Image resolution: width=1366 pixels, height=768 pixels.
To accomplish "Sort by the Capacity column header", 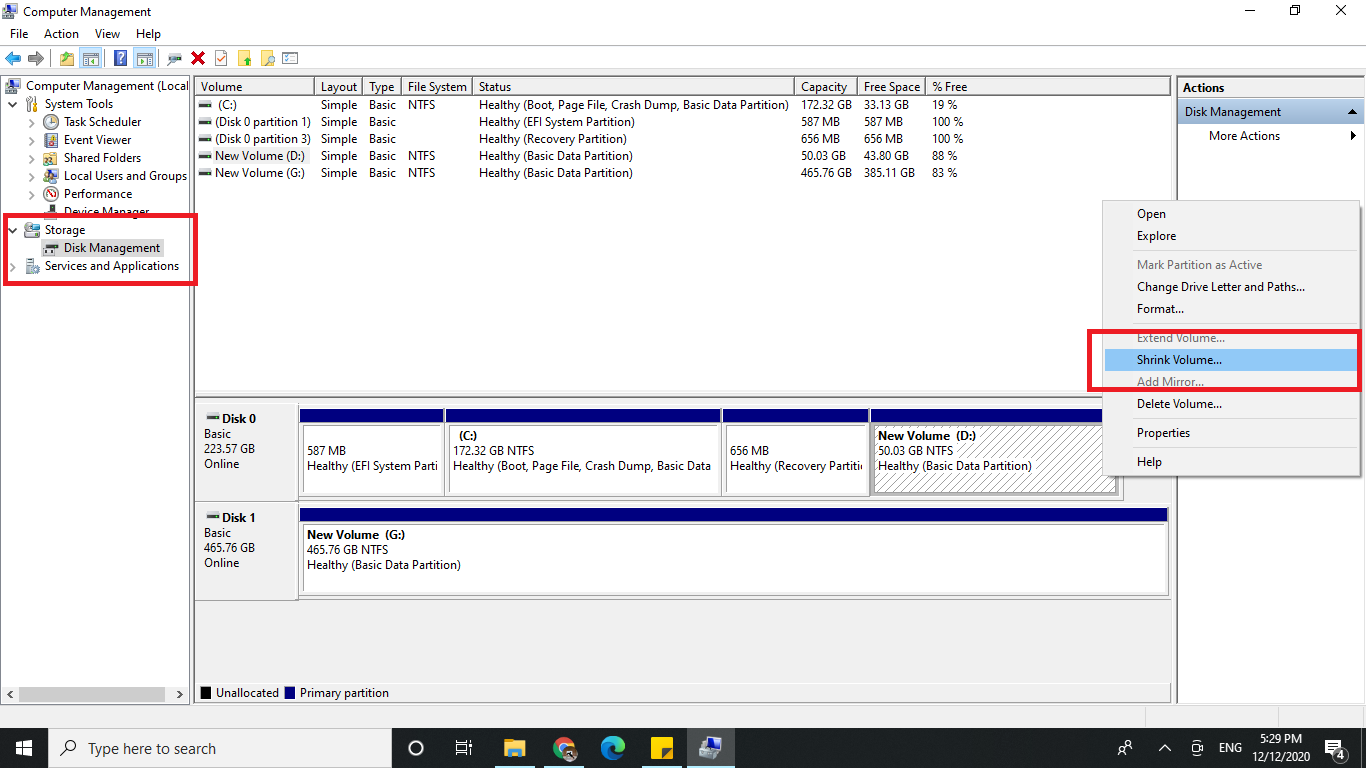I will pos(828,87).
